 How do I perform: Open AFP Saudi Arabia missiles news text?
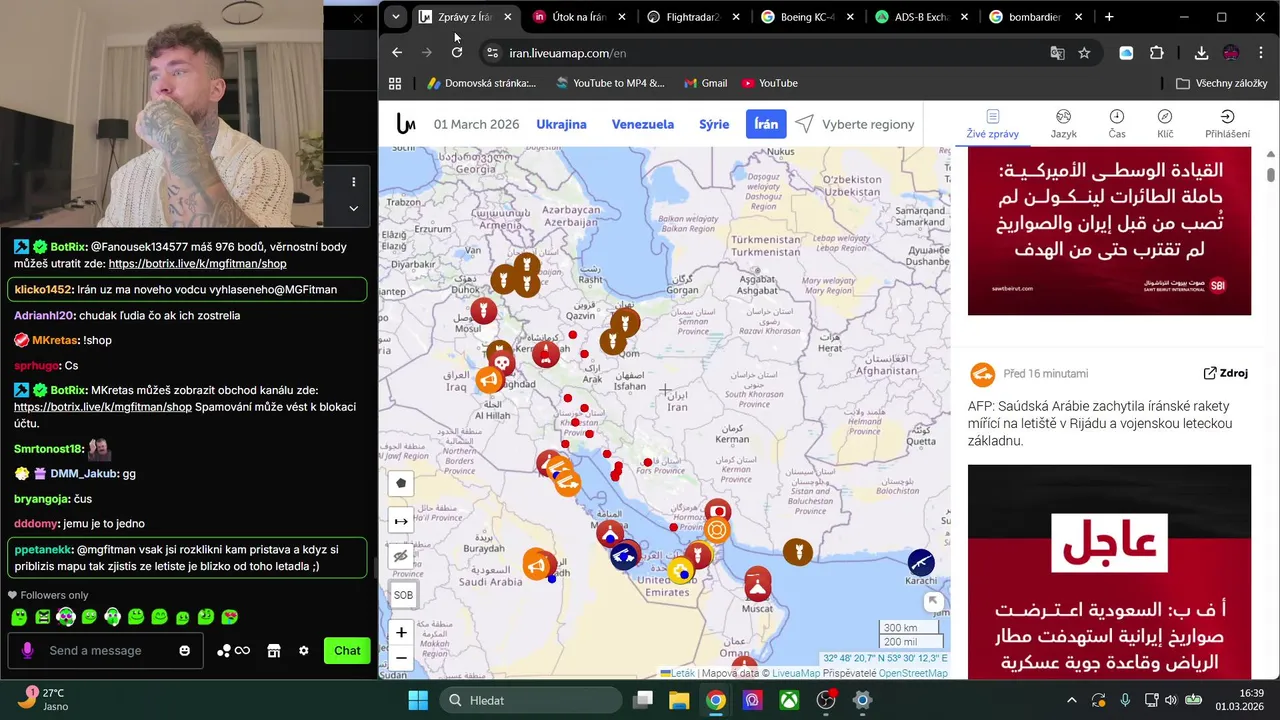click(x=1100, y=423)
